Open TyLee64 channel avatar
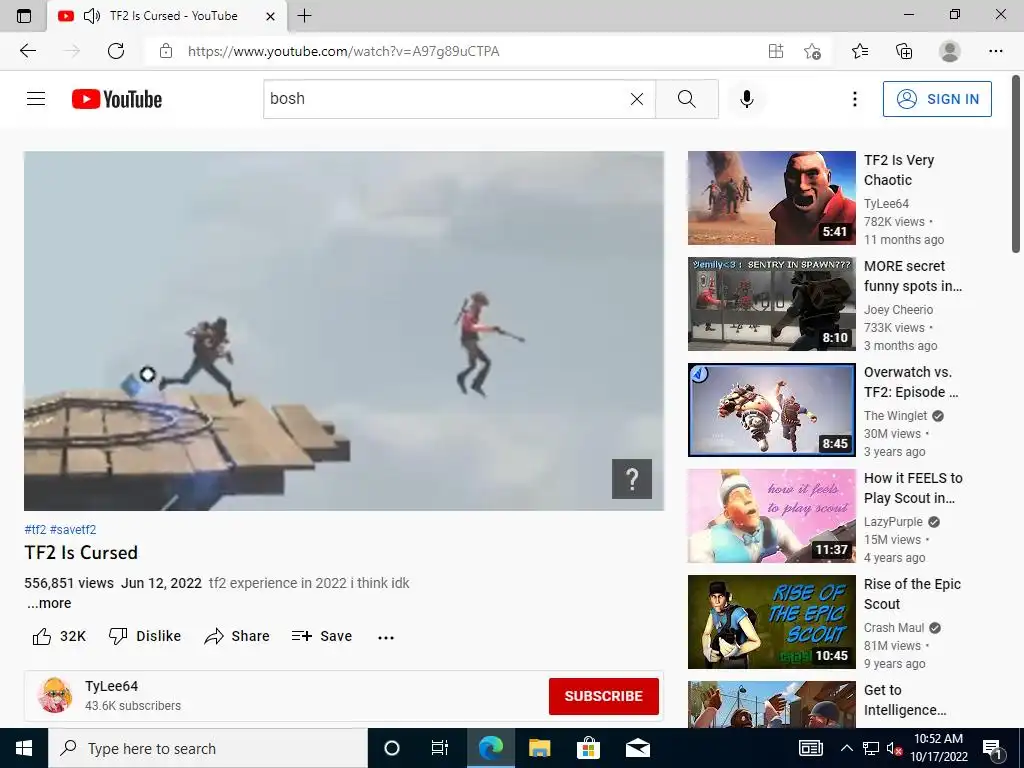 click(54, 695)
